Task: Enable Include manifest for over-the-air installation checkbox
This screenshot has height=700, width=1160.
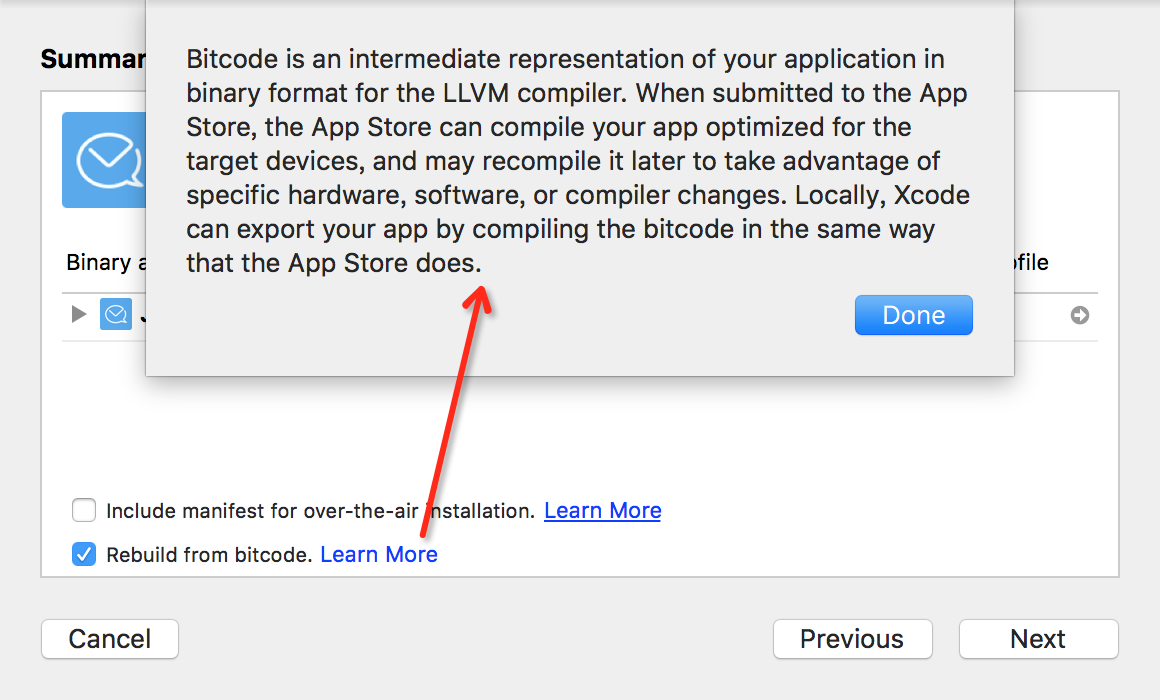Action: pos(84,511)
